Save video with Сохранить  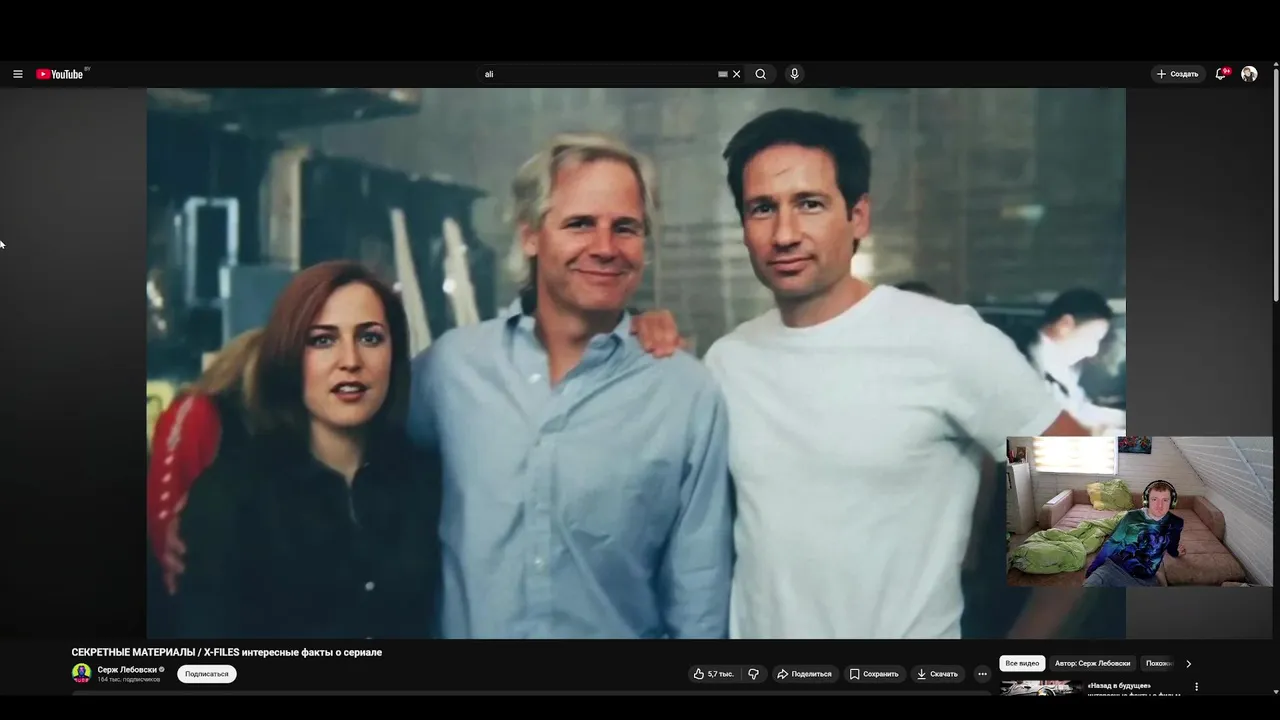click(874, 674)
